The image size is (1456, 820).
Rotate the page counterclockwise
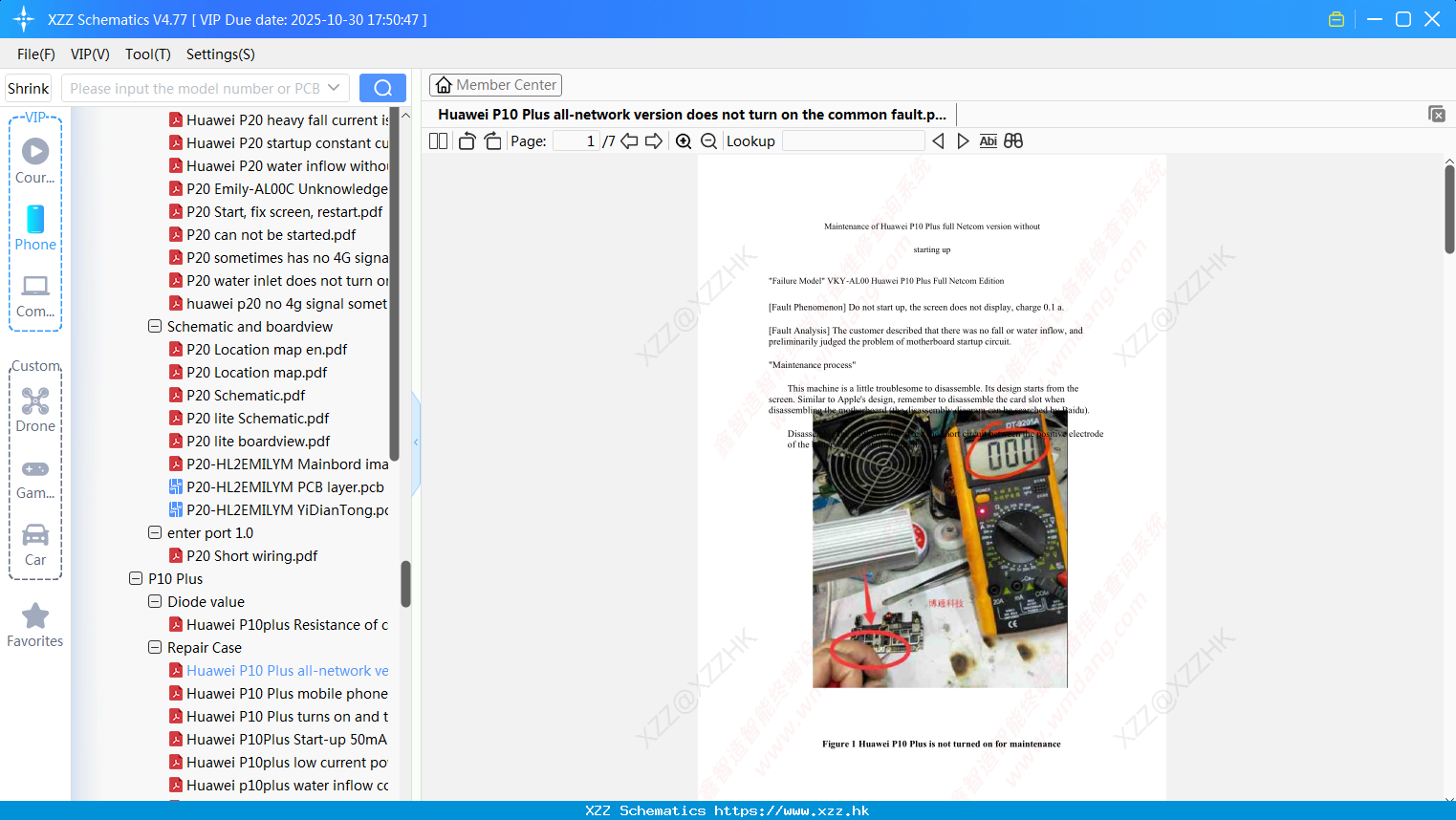click(x=467, y=140)
